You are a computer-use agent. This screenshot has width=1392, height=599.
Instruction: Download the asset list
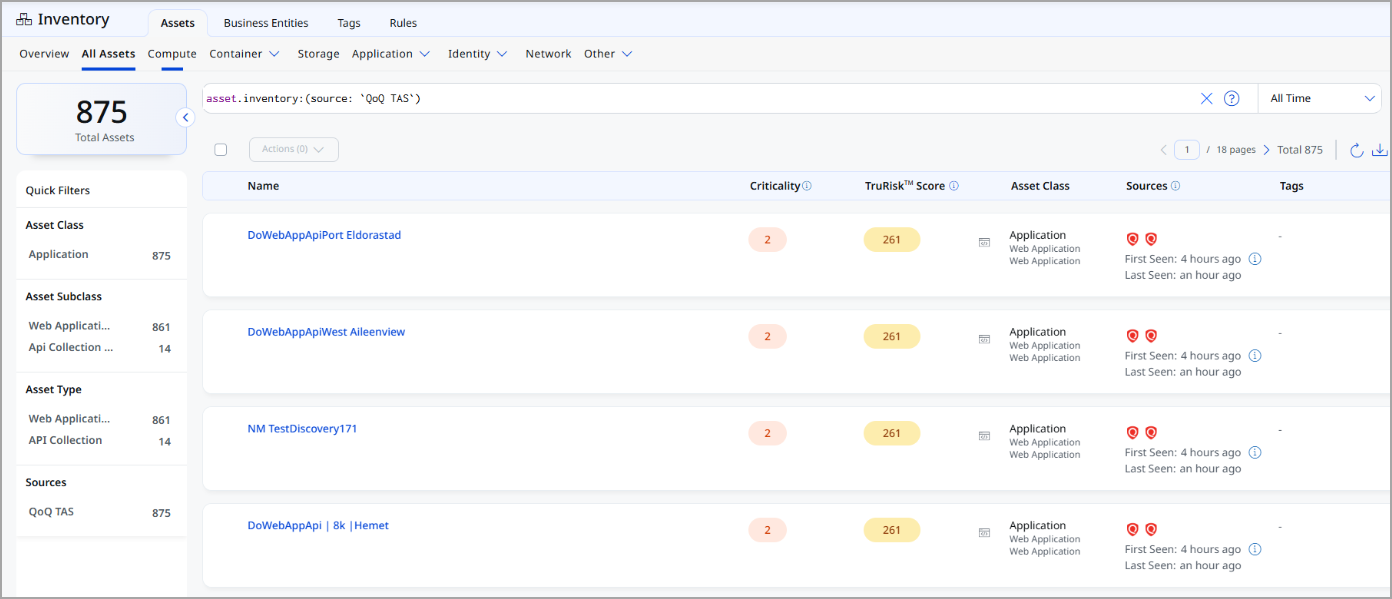1380,150
